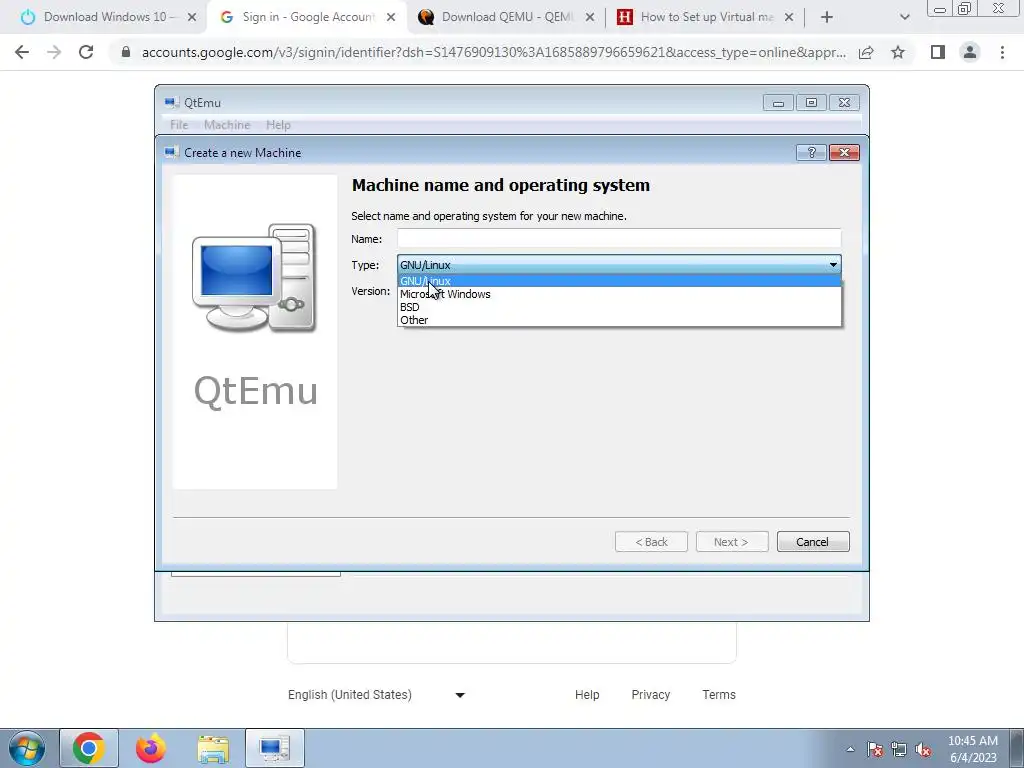Maximize the QtEmu window
The image size is (1024, 768).
[x=811, y=103]
